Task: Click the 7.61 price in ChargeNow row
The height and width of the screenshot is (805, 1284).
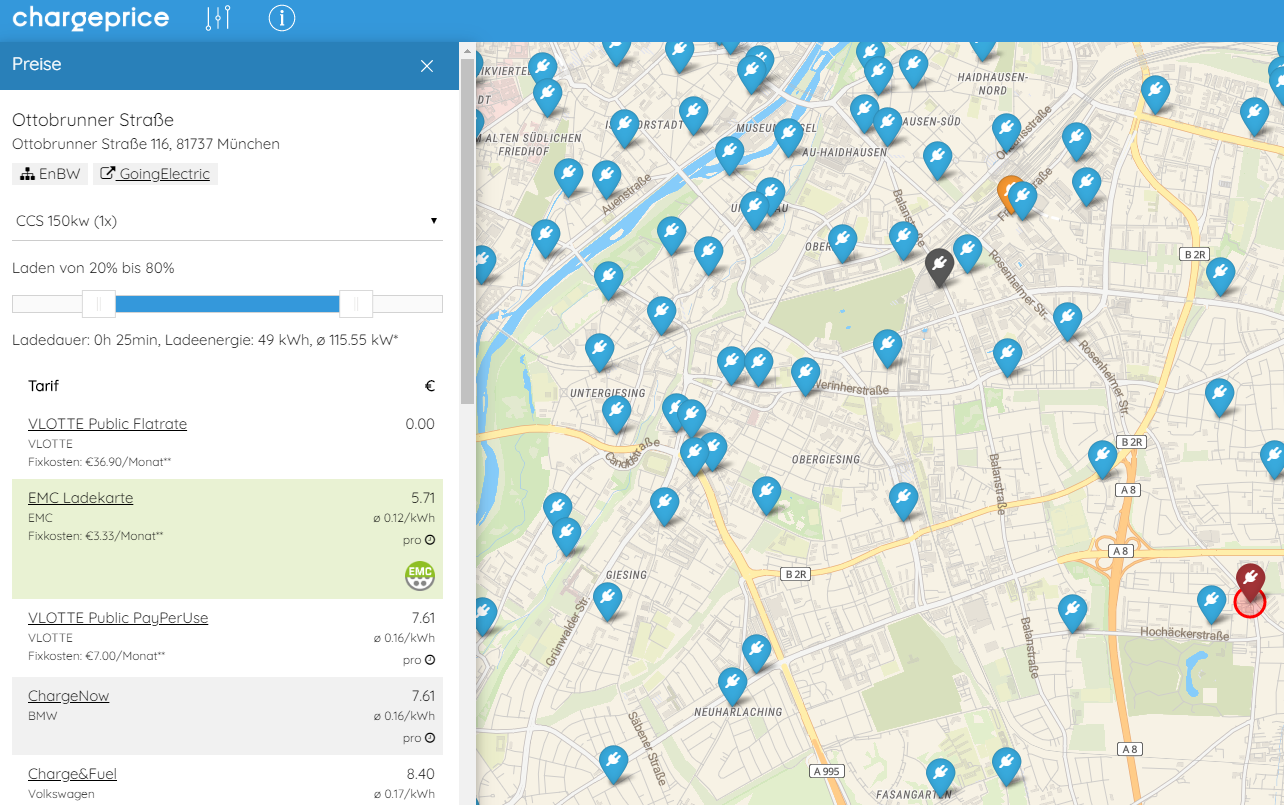Action: [x=423, y=696]
